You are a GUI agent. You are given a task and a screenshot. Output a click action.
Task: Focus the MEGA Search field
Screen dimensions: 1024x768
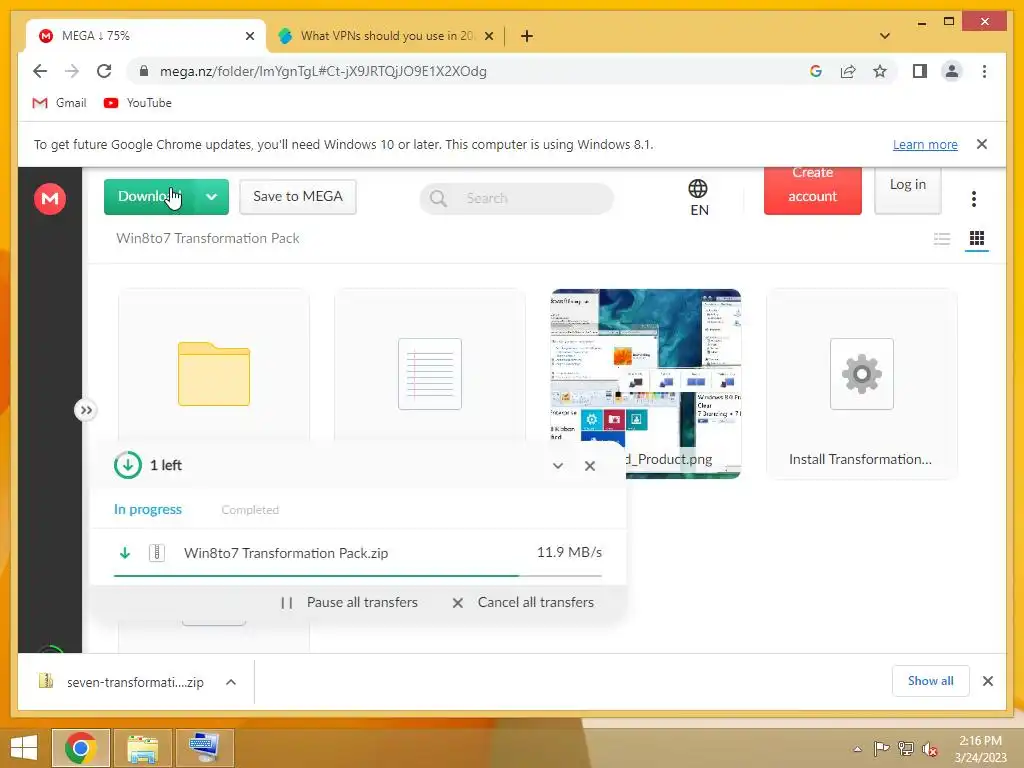517,198
